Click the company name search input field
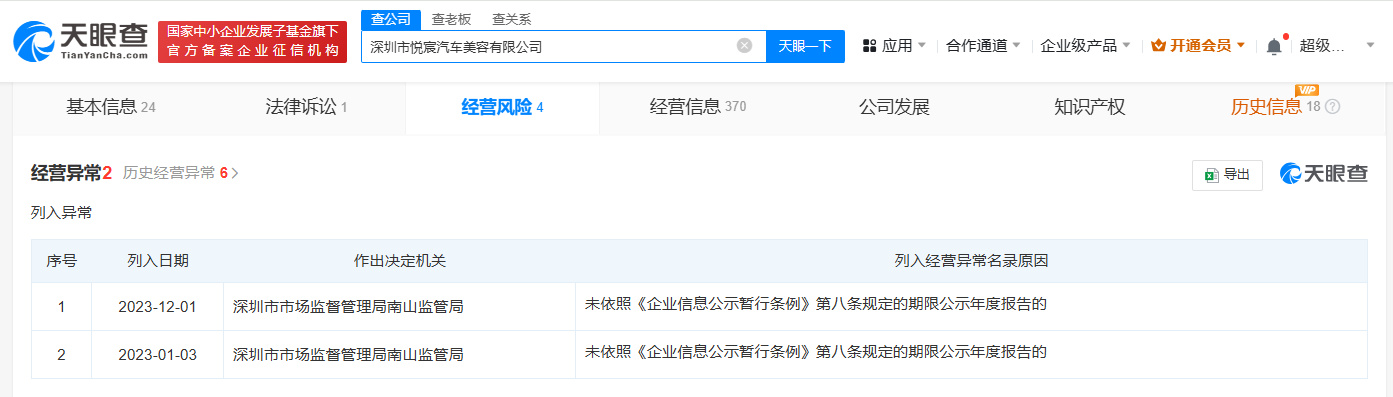 pyautogui.click(x=550, y=46)
